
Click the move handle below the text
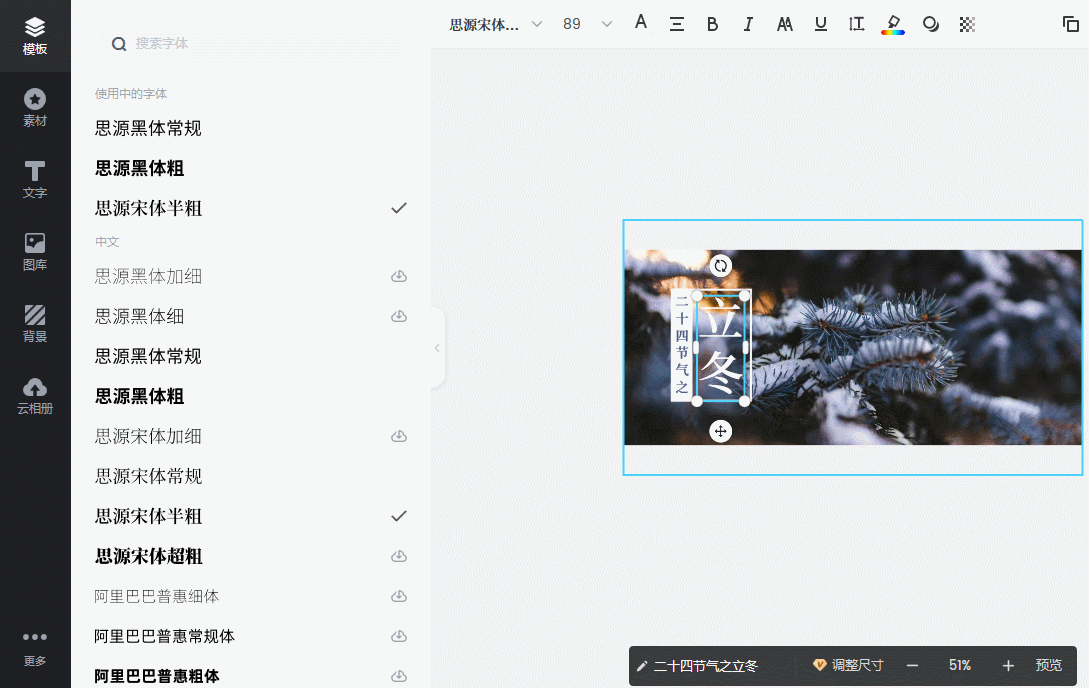721,431
